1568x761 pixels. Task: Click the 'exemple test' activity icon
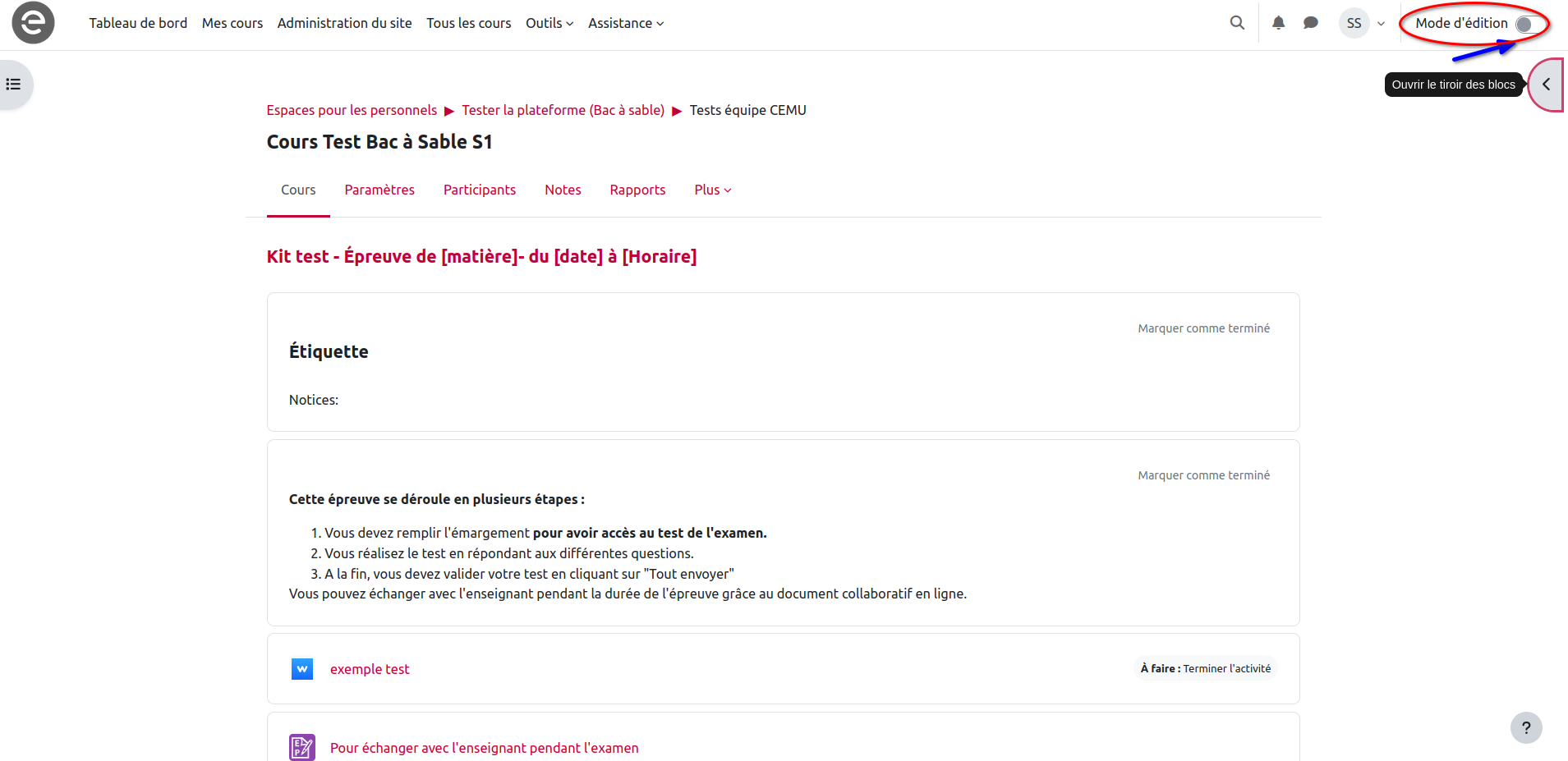click(302, 669)
